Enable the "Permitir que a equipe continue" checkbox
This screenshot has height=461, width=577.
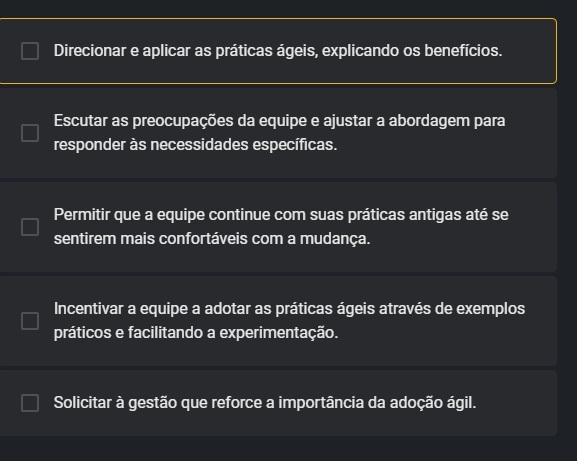[x=30, y=227]
